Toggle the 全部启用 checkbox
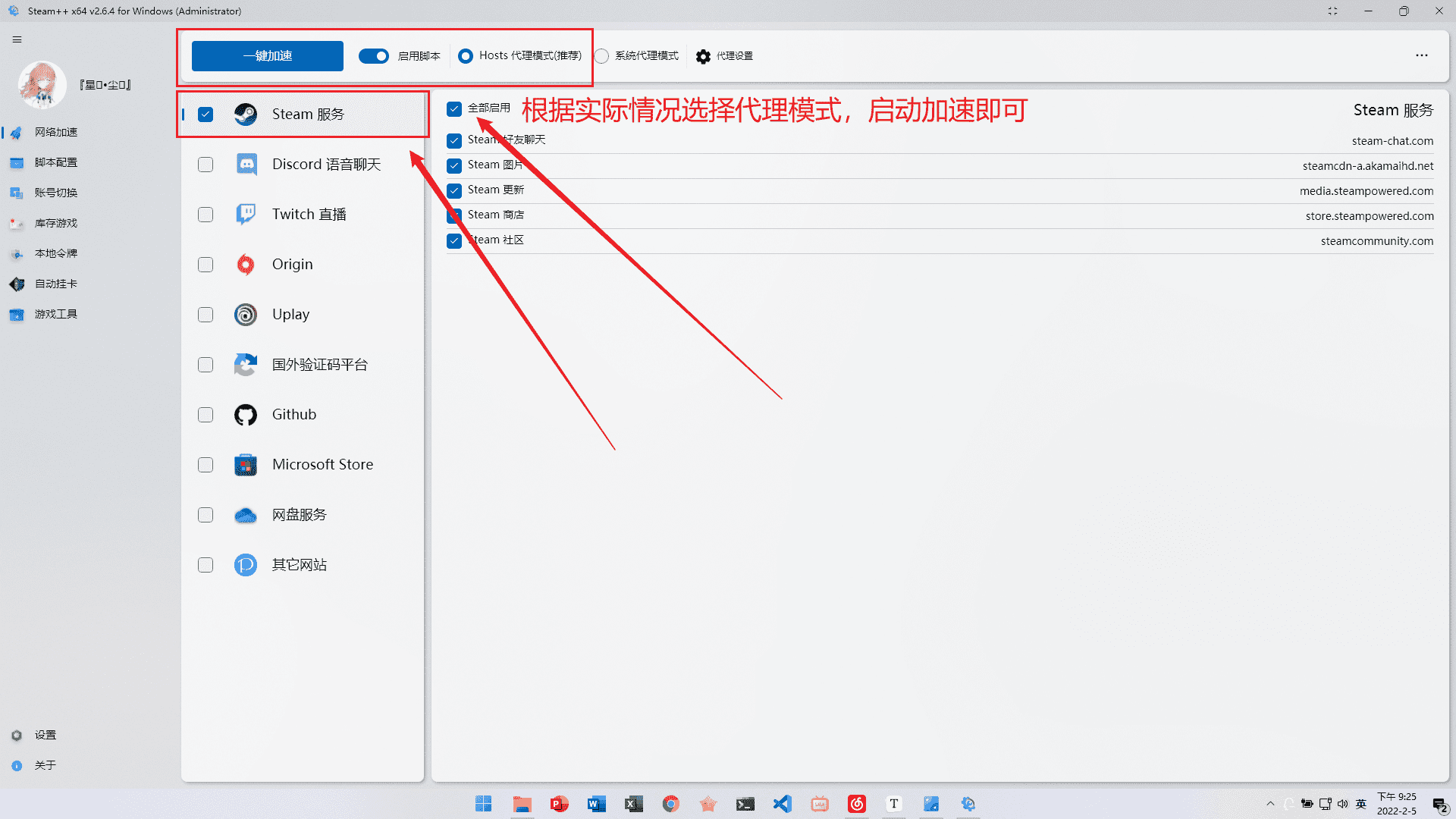Image resolution: width=1456 pixels, height=819 pixels. coord(454,109)
